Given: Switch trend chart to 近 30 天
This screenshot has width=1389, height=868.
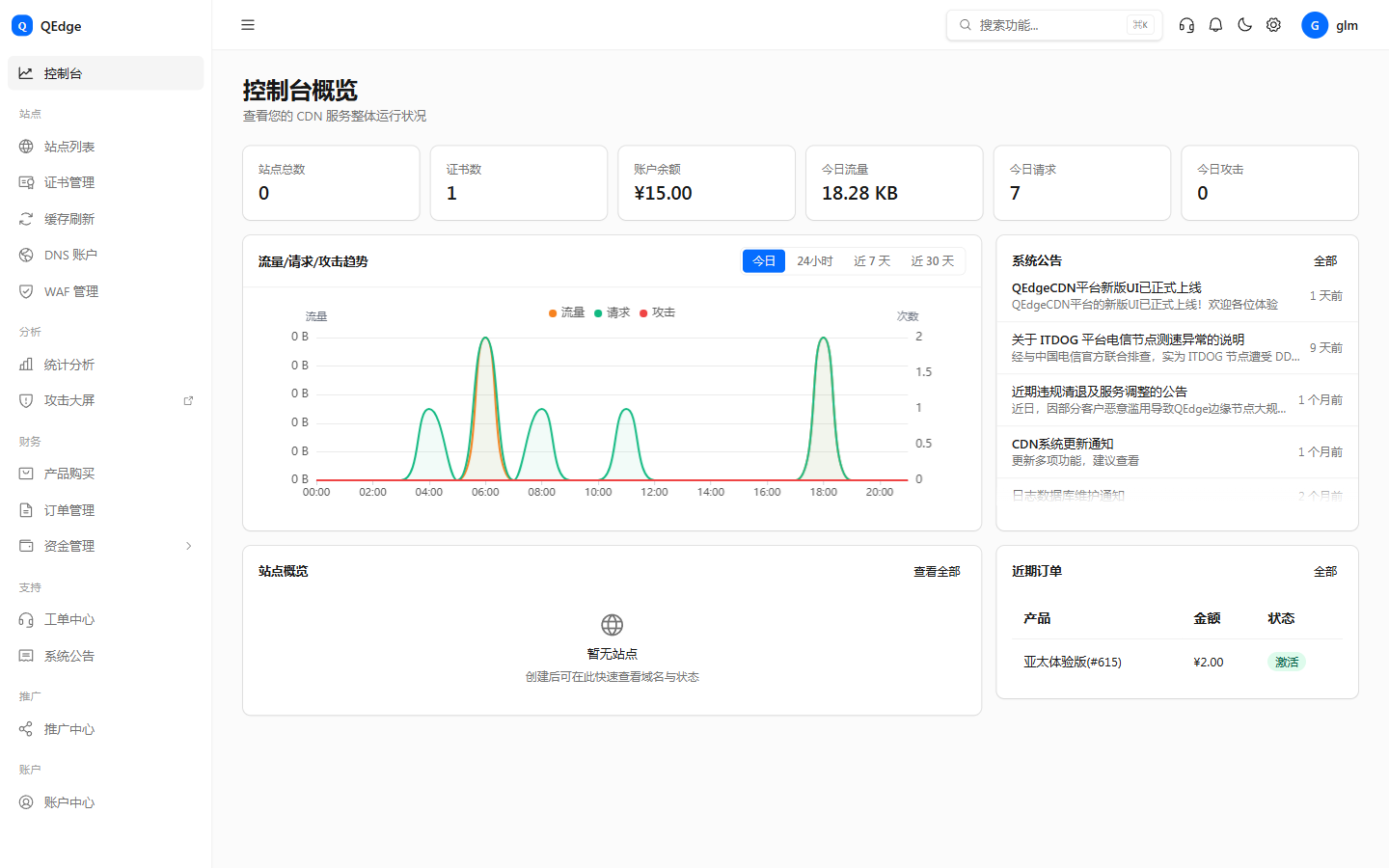Looking at the screenshot, I should point(933,261).
